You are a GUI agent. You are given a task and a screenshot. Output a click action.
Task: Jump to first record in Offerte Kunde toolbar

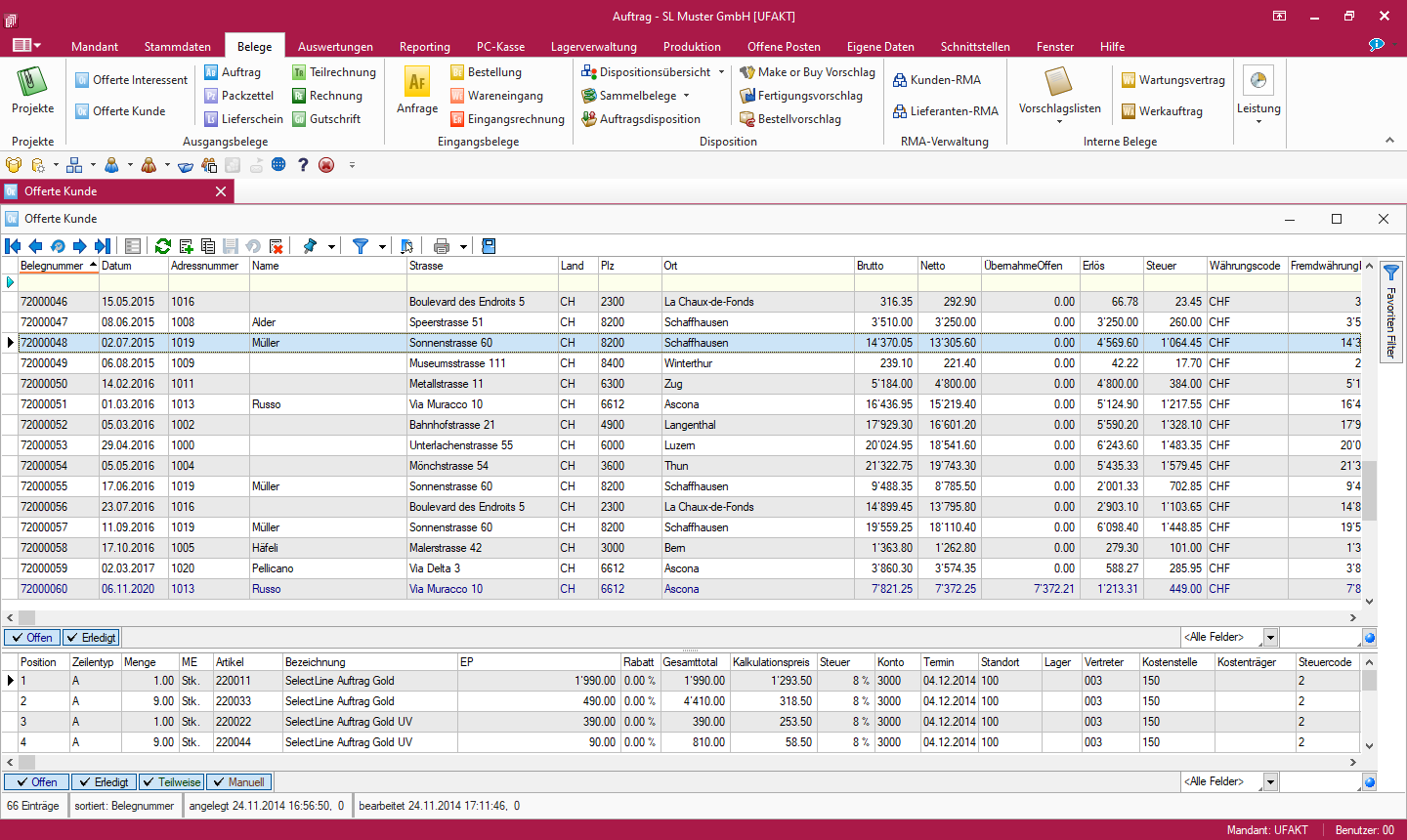tap(13, 246)
